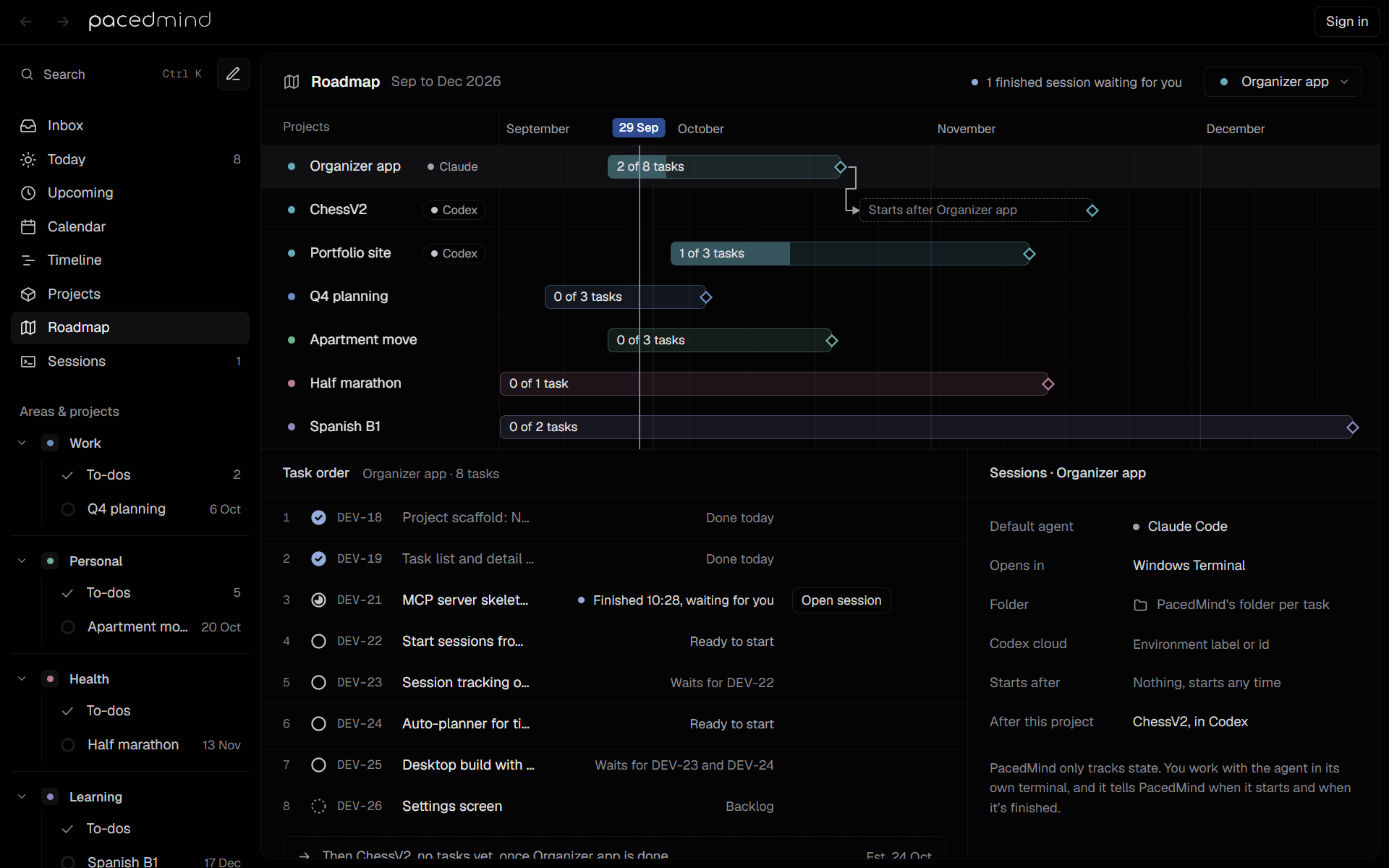Screen dimensions: 1389x868
Task: Toggle the DEV-21 task status circle
Action: click(x=318, y=600)
